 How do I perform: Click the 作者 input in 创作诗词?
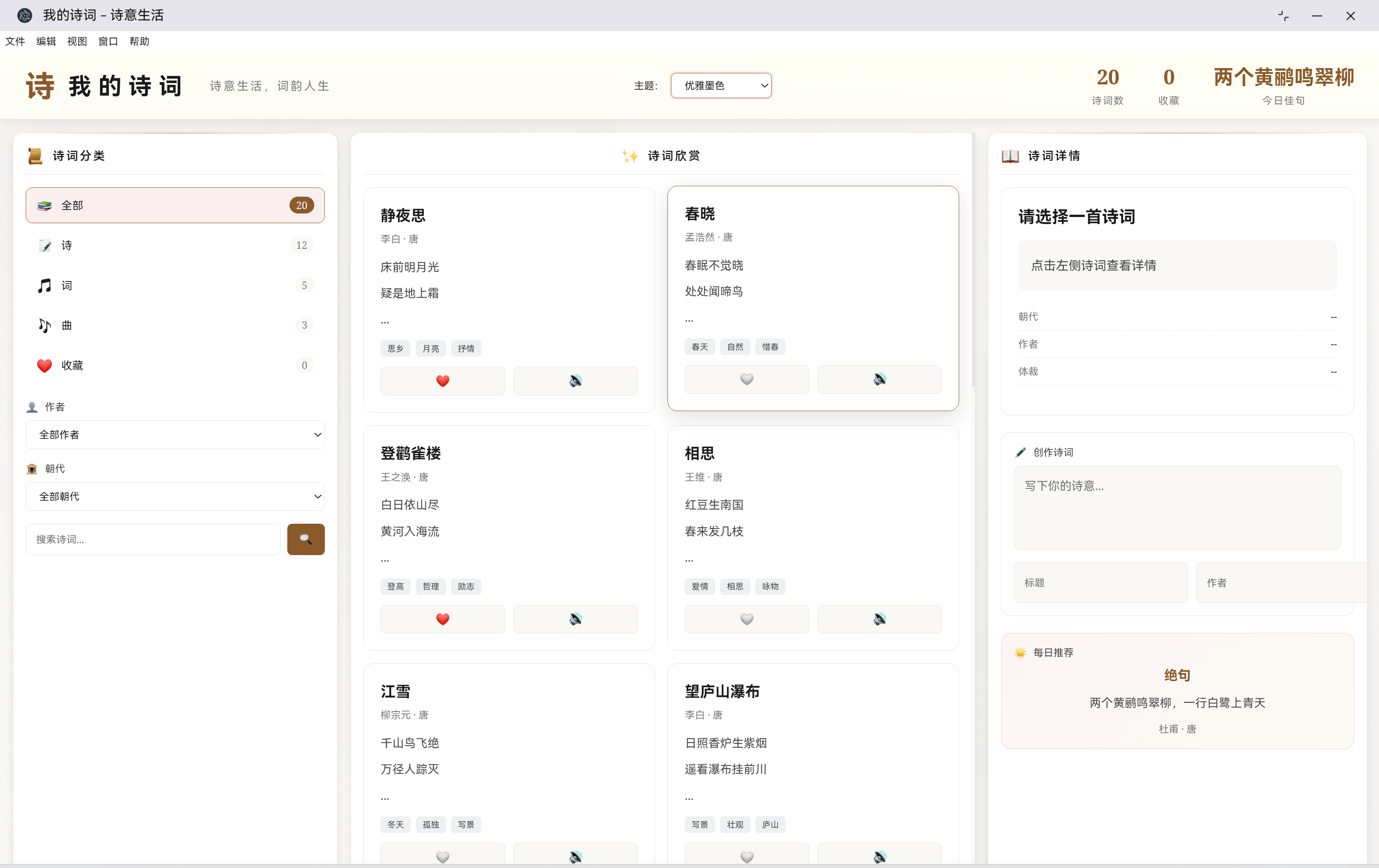pos(1282,582)
